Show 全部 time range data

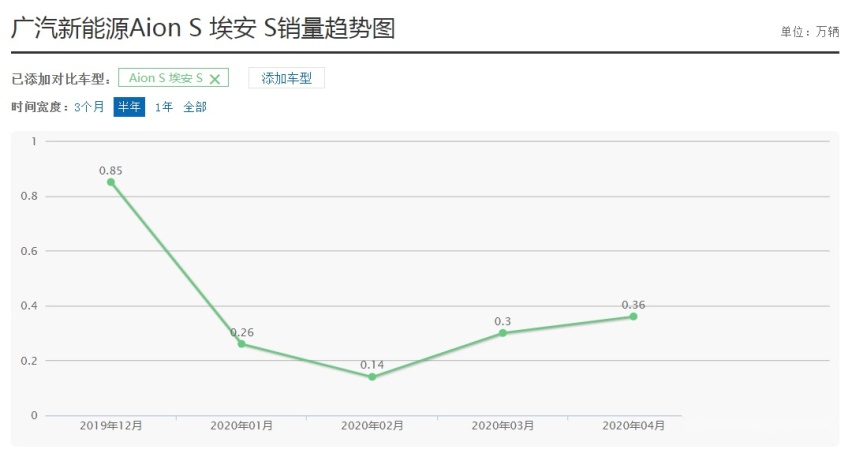[x=195, y=107]
